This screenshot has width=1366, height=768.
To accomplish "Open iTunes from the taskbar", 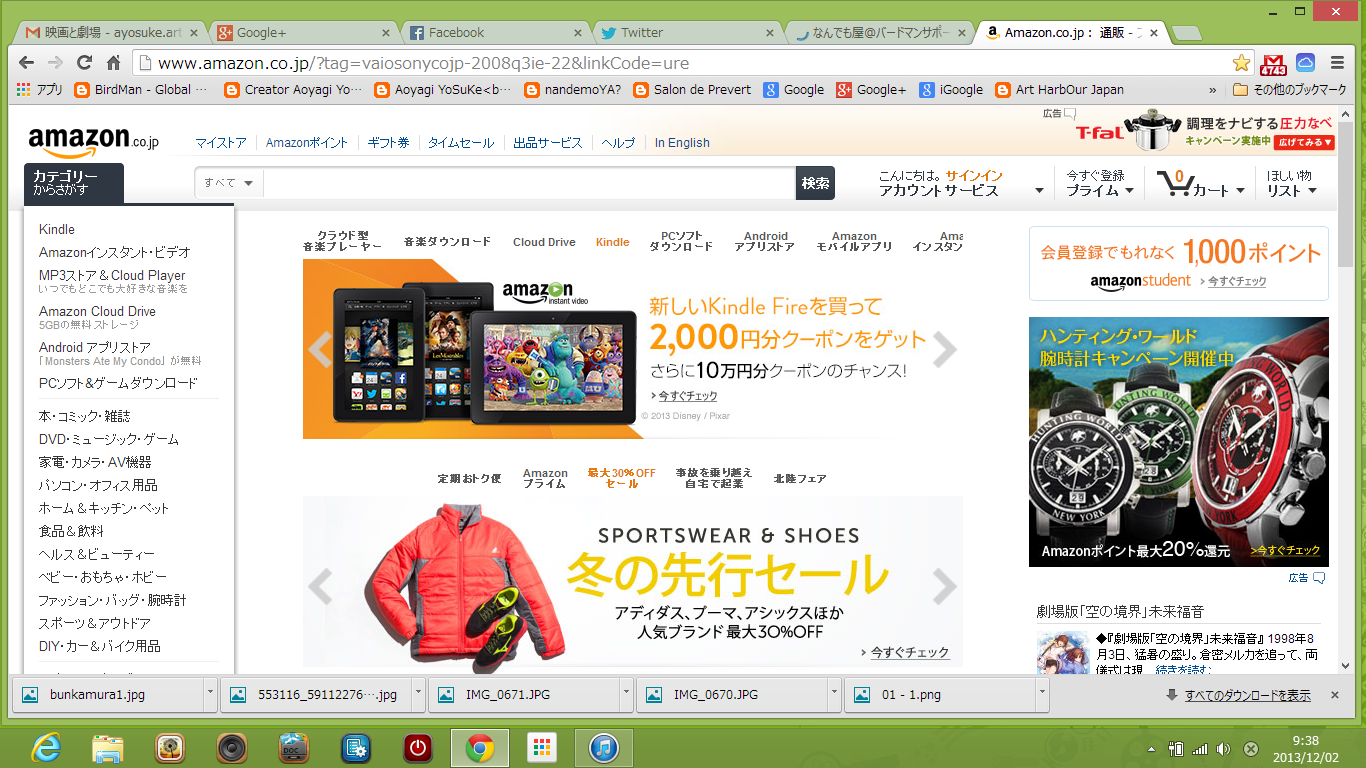I will 603,747.
